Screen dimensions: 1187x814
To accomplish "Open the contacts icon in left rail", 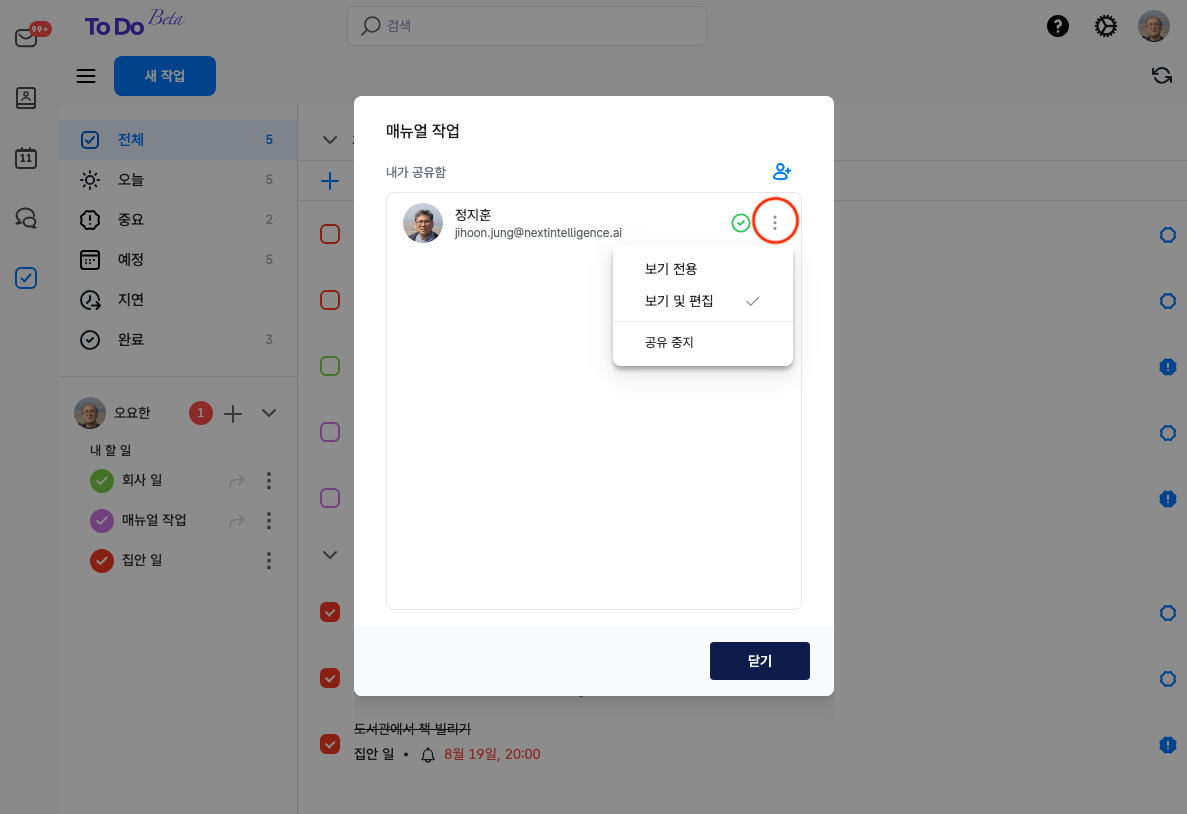I will [26, 98].
